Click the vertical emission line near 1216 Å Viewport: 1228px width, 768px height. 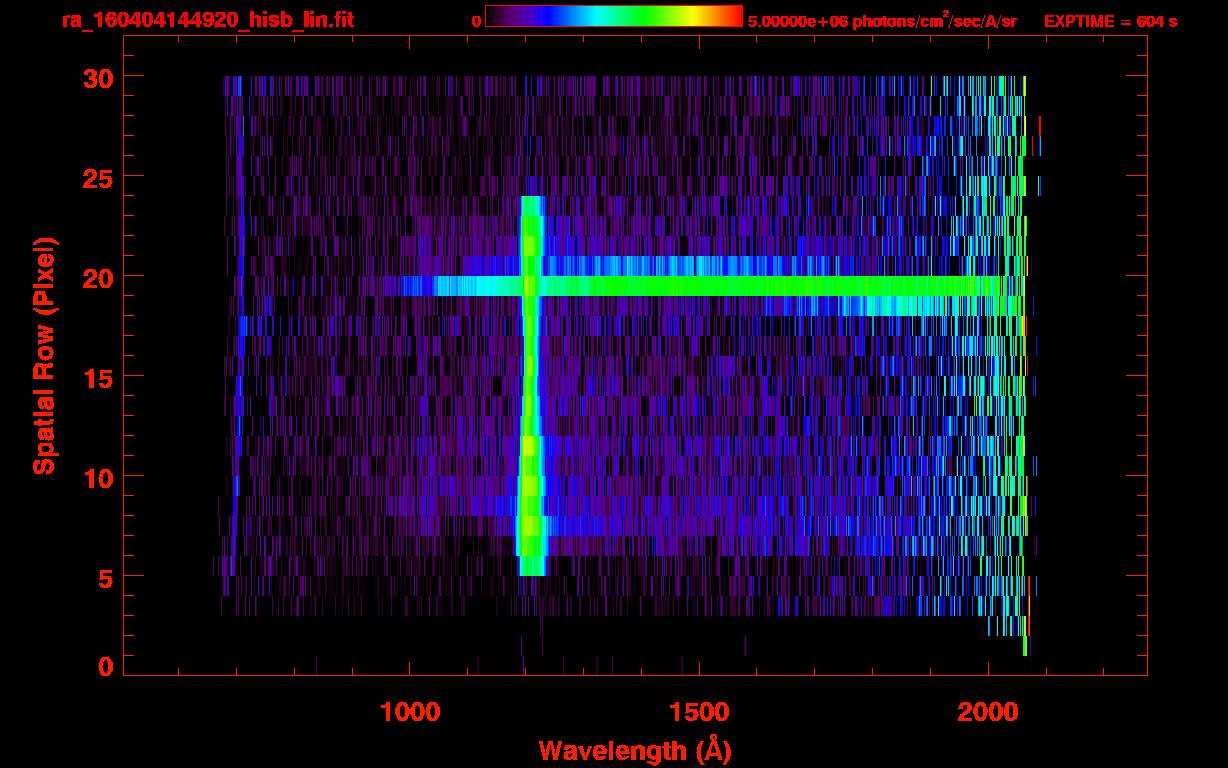[x=531, y=385]
